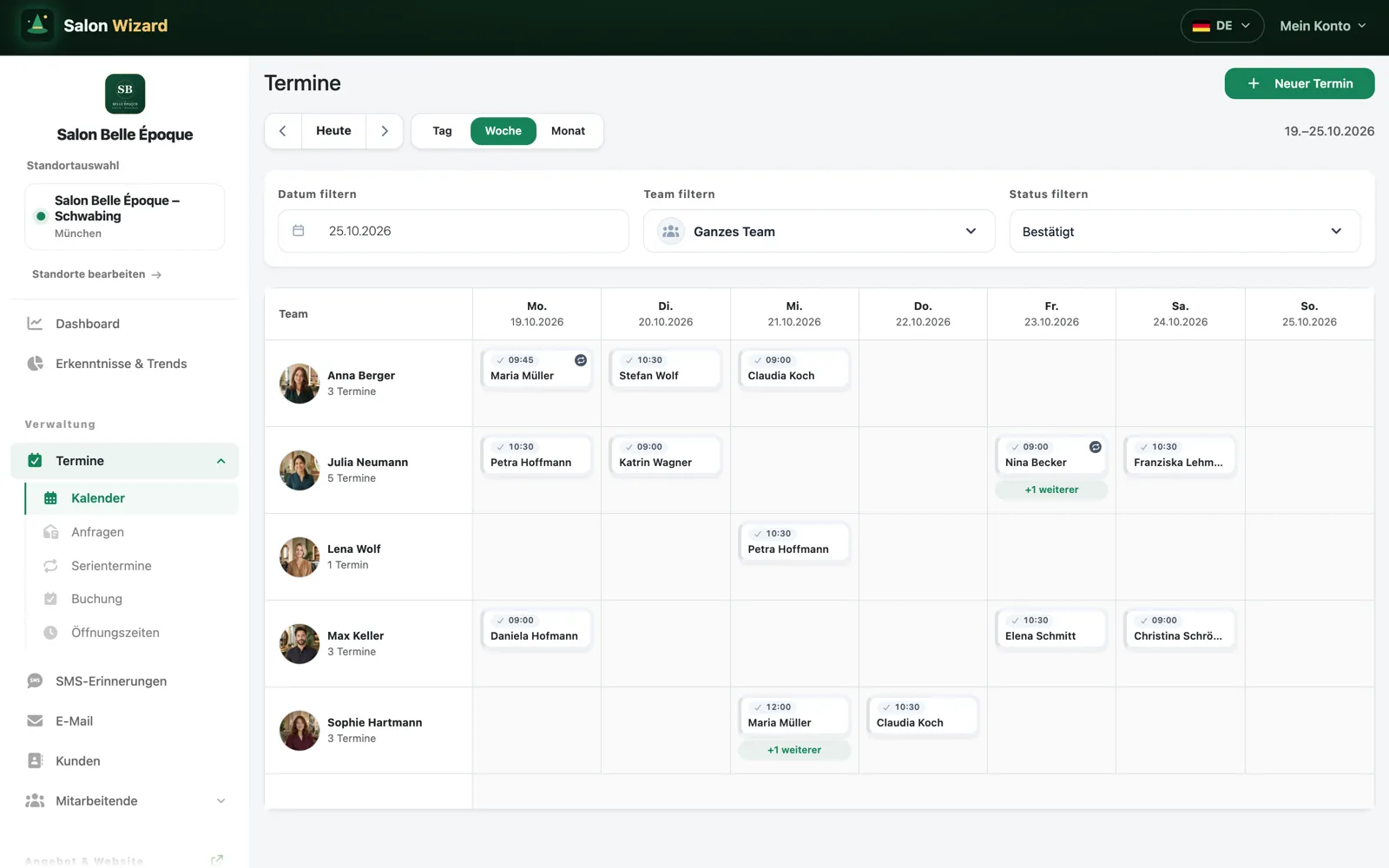Screen dimensions: 1389x868
Task: Click the Salon Belle Époque SB logo
Action: (125, 94)
